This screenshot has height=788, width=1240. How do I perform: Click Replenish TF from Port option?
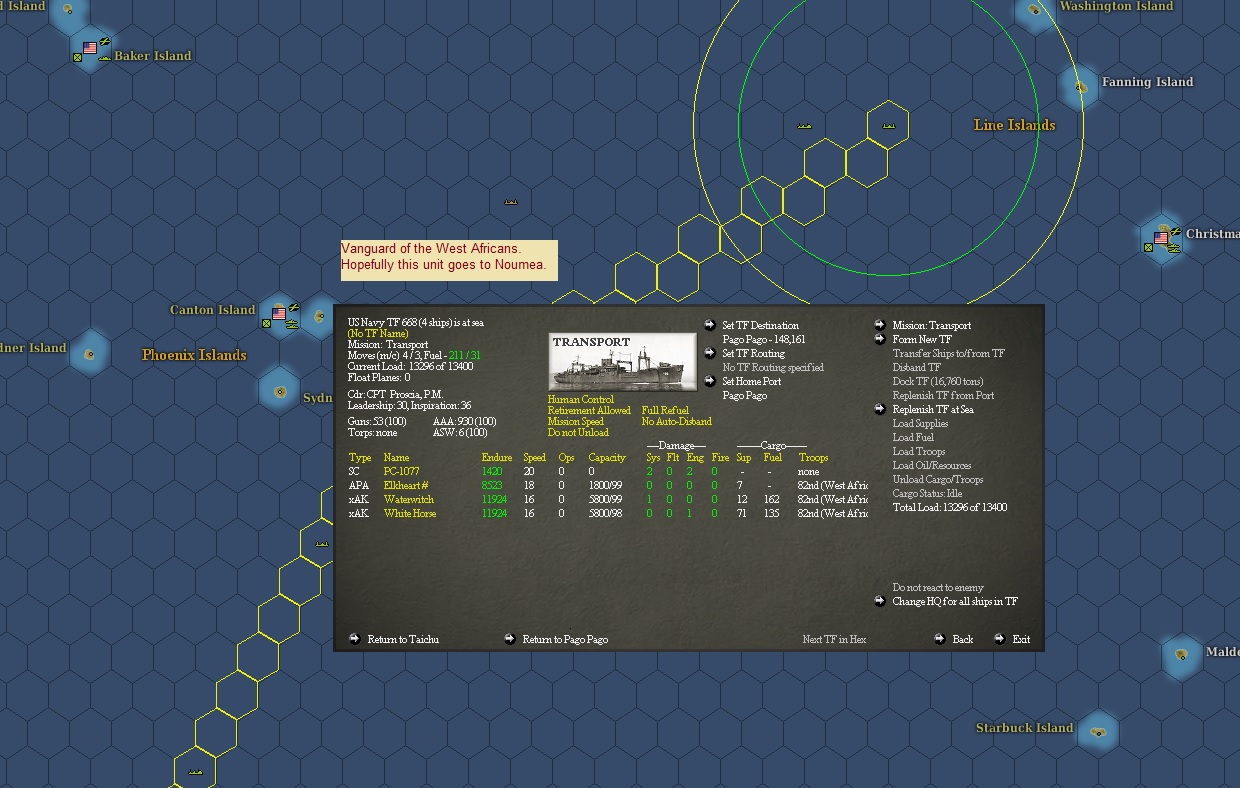tap(943, 395)
